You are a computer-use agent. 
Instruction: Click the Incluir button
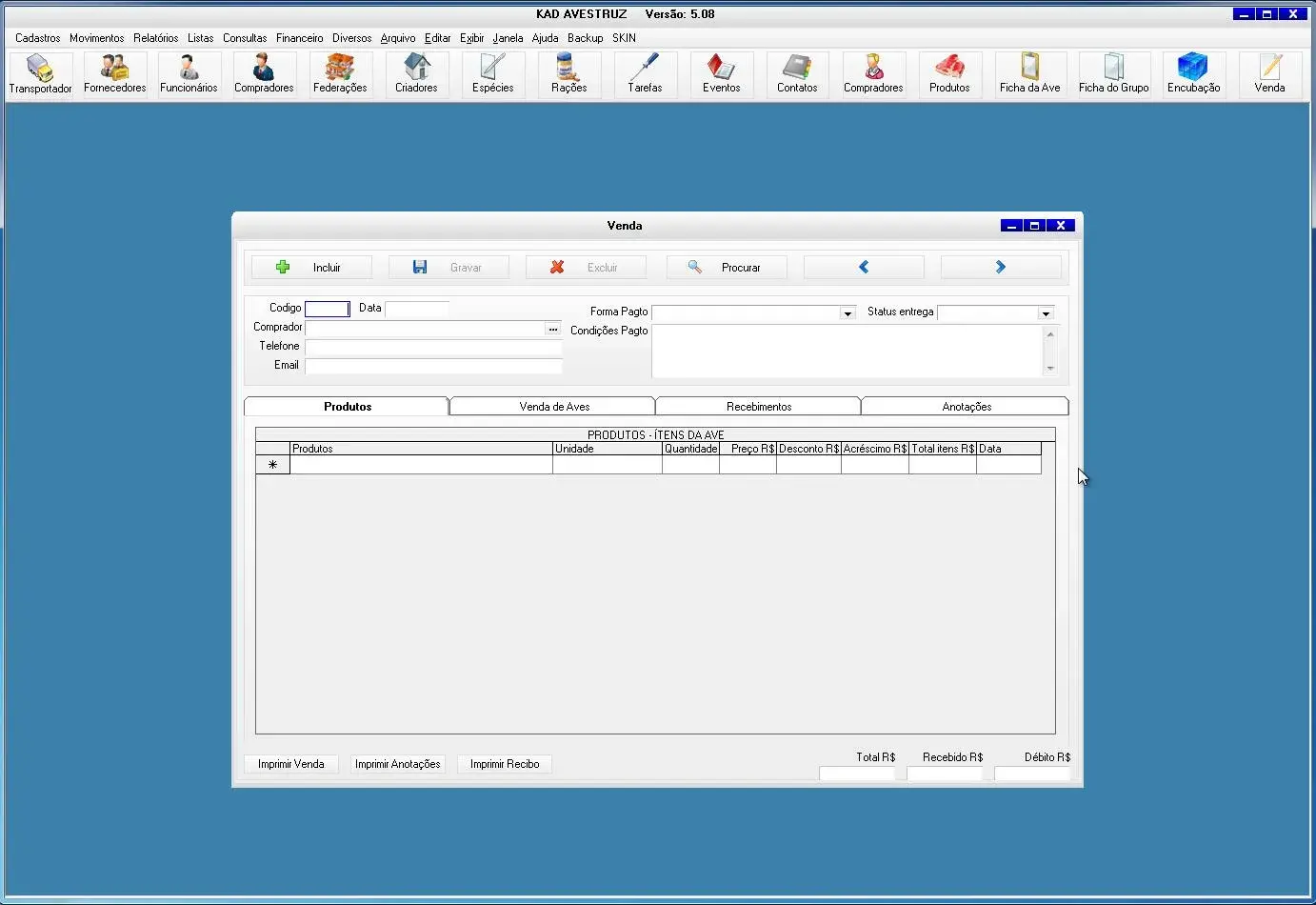click(x=311, y=268)
